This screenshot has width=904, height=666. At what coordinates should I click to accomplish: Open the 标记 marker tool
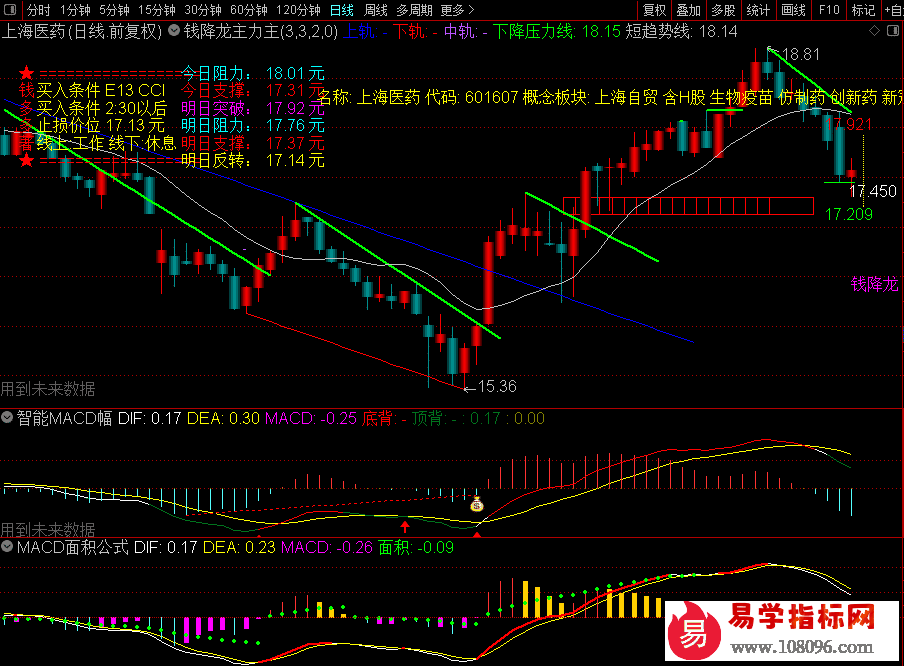click(x=863, y=10)
